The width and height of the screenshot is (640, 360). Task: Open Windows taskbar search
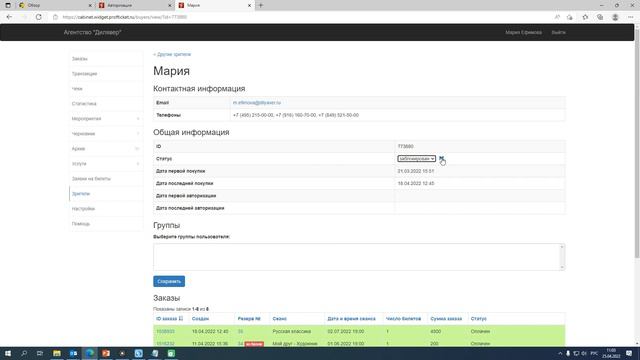click(x=24, y=353)
